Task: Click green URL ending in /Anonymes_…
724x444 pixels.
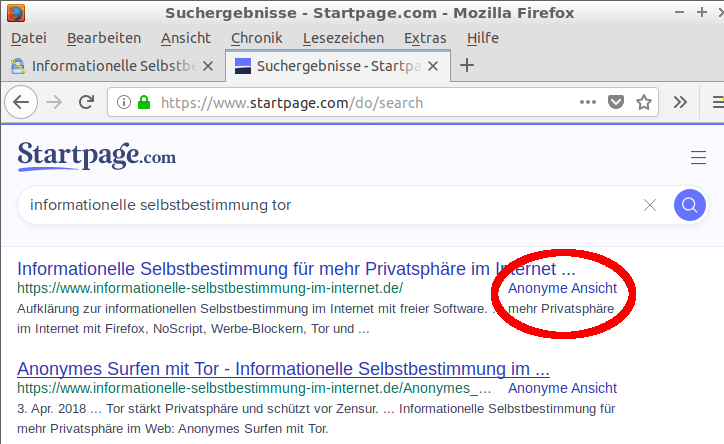Action: [x=254, y=388]
